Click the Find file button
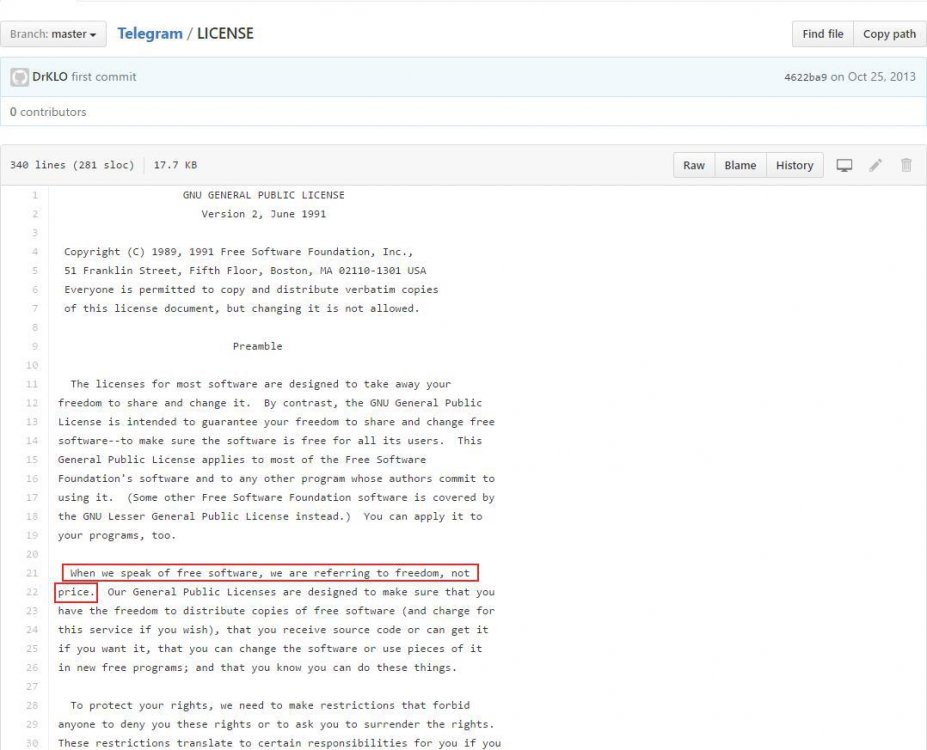Viewport: 927px width, 750px height. tap(822, 34)
